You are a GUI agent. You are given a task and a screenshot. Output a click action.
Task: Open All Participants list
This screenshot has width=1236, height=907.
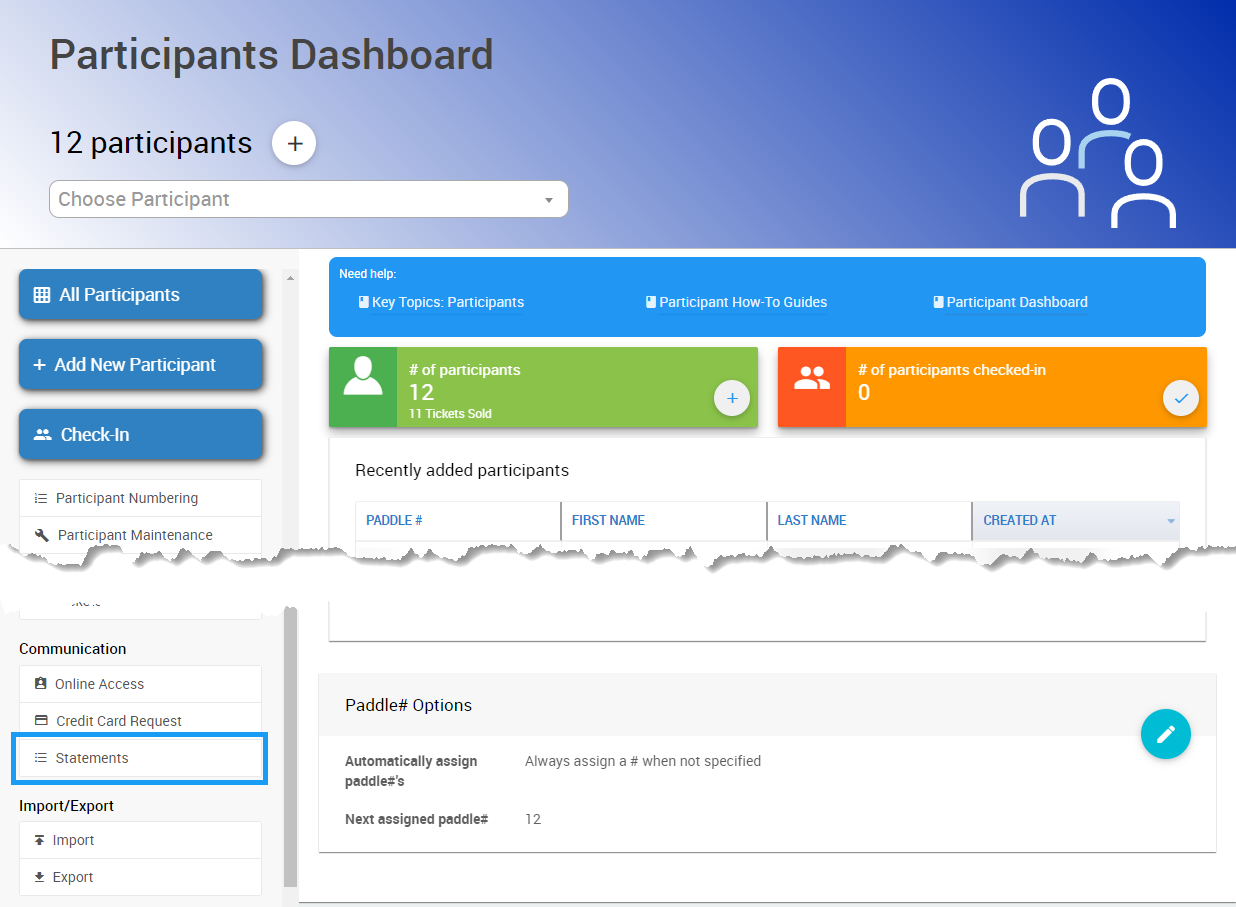pyautogui.click(x=141, y=295)
